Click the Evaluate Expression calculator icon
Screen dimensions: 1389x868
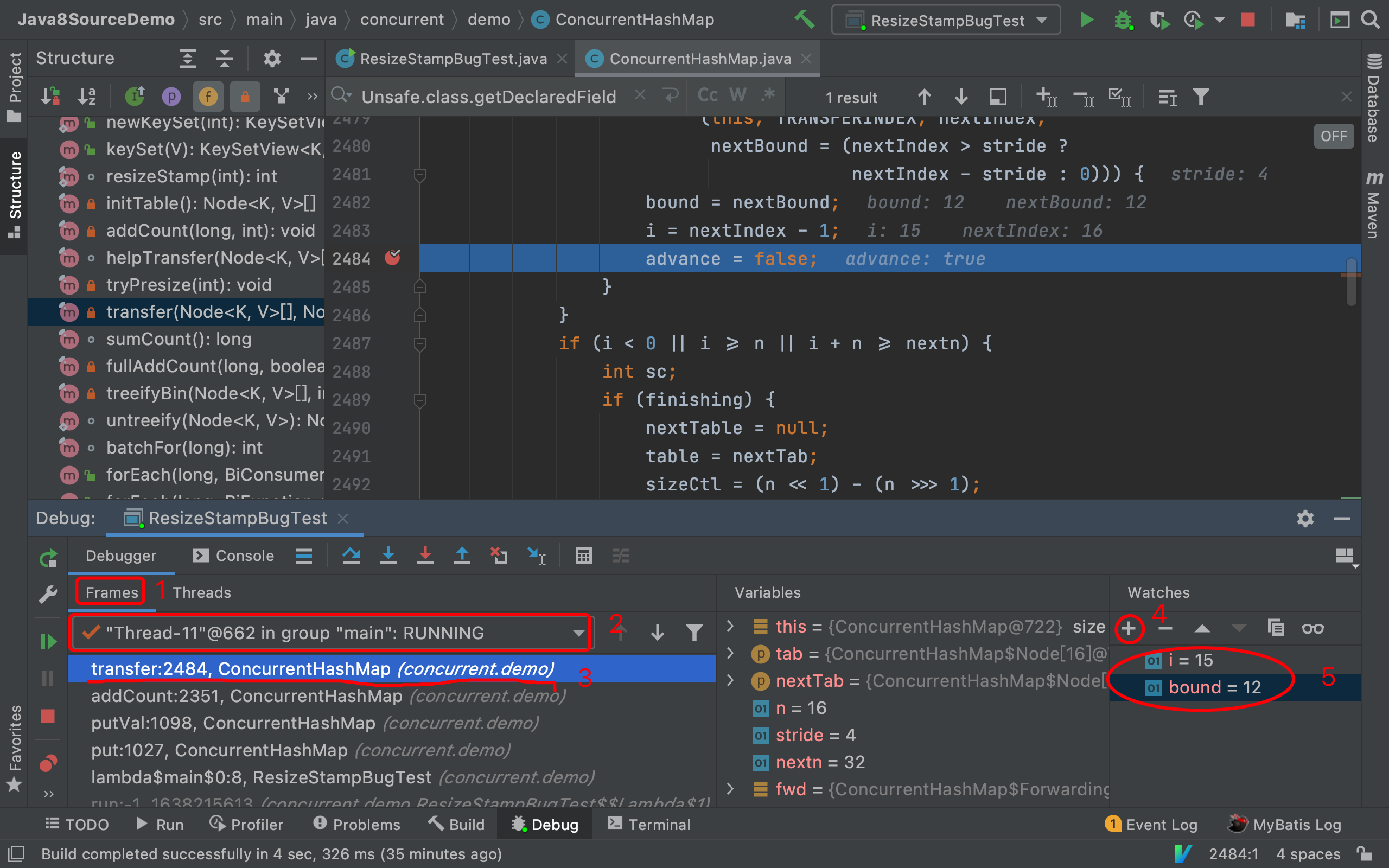[582, 557]
